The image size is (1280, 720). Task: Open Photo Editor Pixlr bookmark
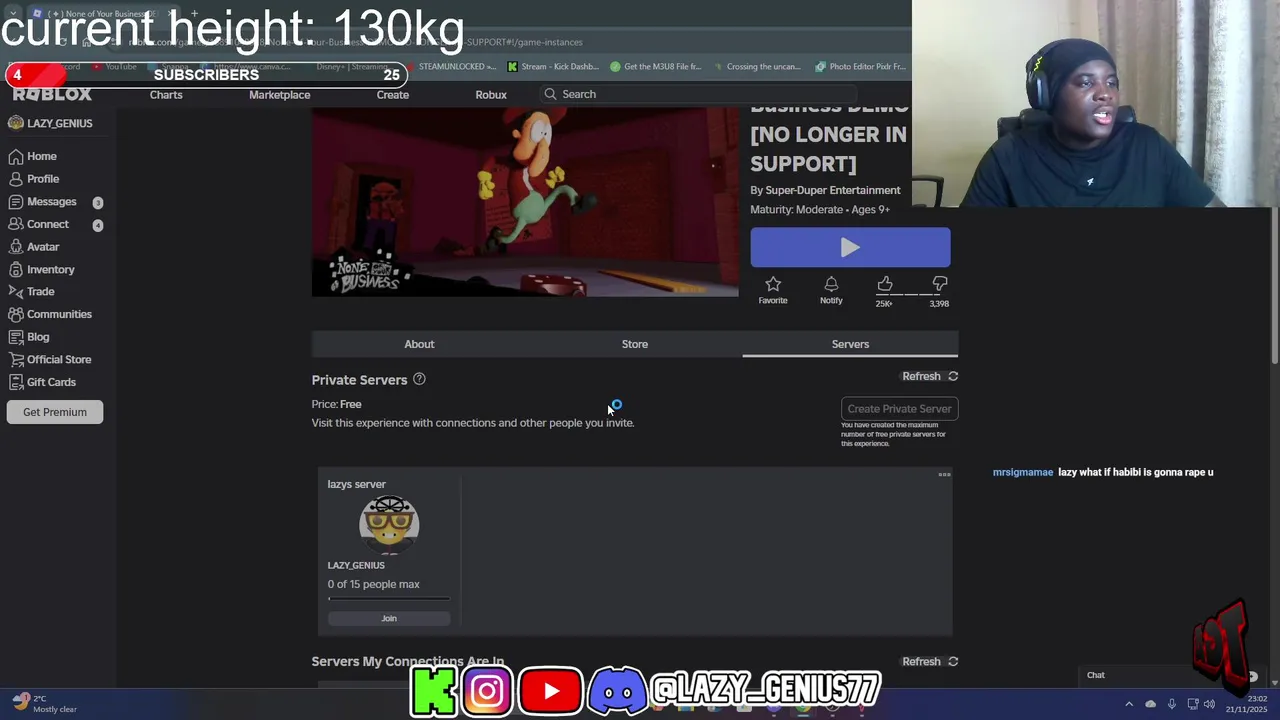[860, 67]
